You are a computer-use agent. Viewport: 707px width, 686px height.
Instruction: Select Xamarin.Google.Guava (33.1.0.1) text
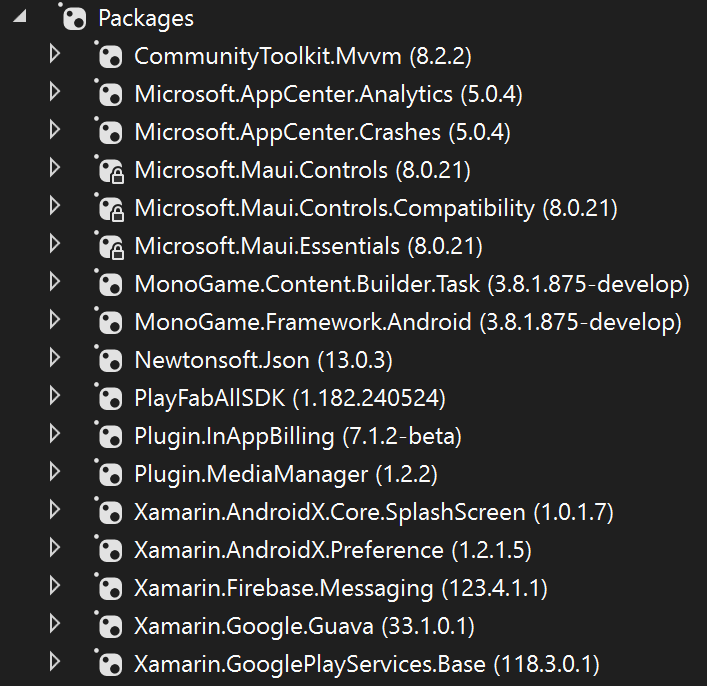(305, 626)
